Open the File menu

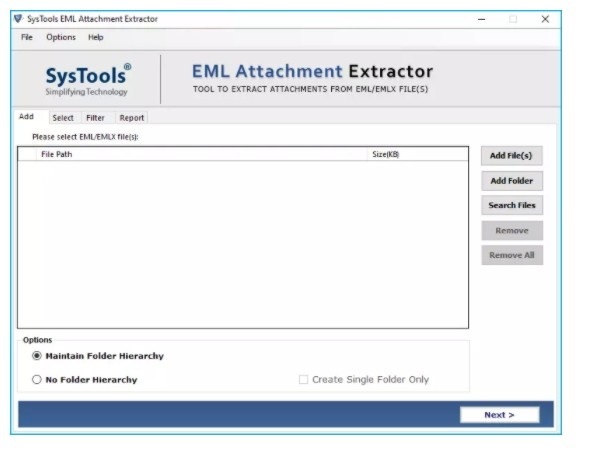(27, 37)
